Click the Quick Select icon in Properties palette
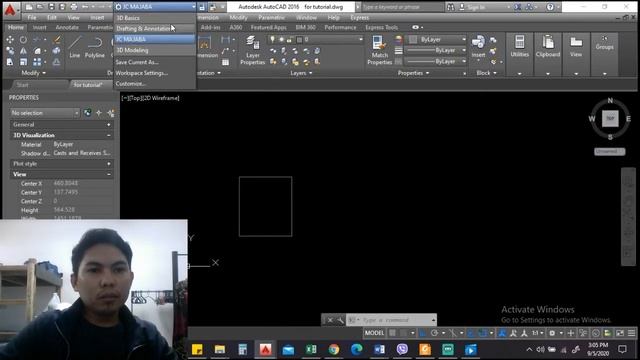 (111, 113)
